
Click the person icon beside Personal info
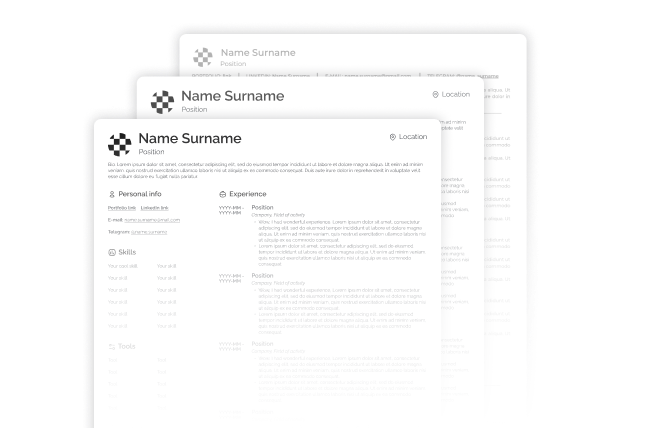coord(112,194)
